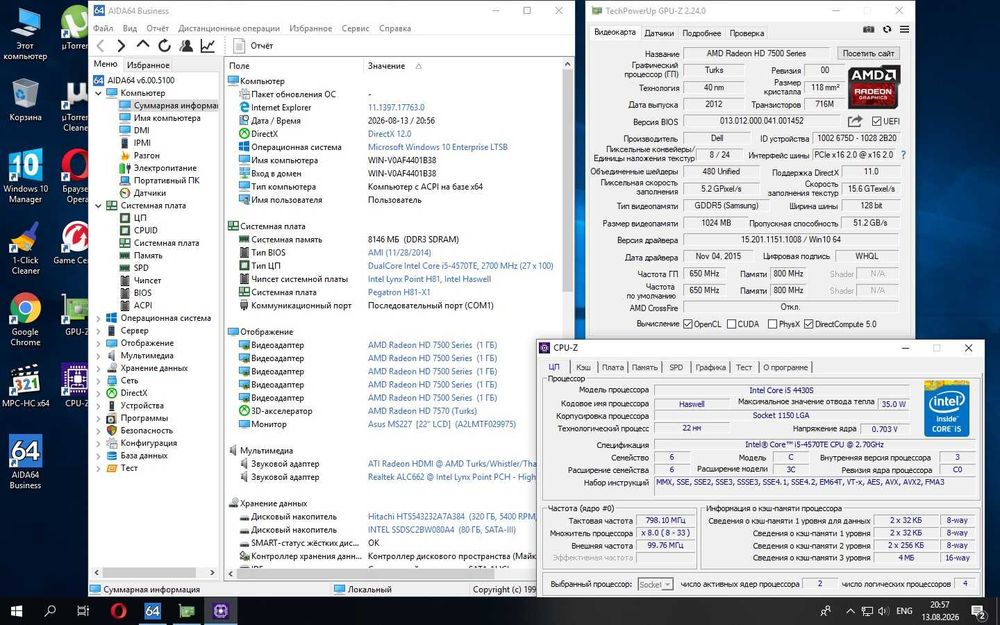The height and width of the screenshot is (625, 1000).
Task: Open the DirectX 12.0 link
Action: point(390,134)
